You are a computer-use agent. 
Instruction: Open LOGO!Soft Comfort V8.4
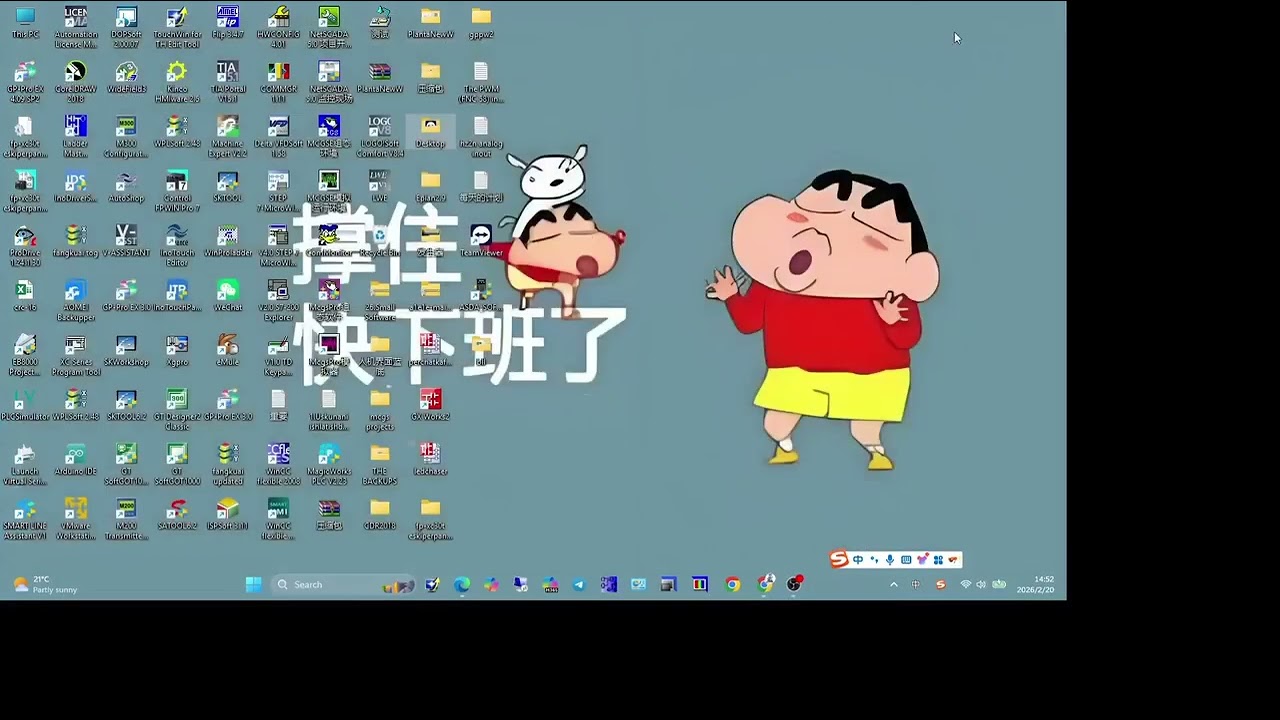380,137
